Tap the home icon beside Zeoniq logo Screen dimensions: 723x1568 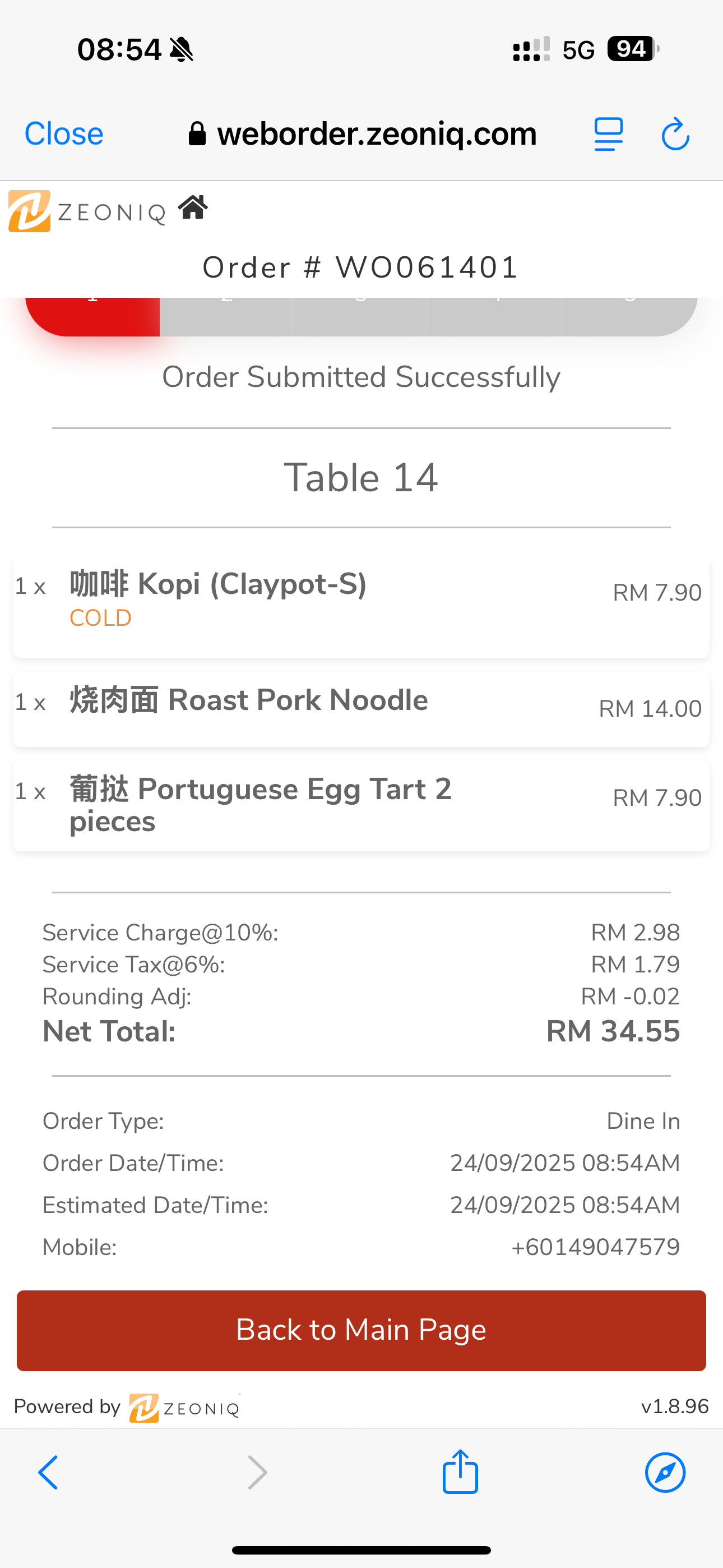193,207
